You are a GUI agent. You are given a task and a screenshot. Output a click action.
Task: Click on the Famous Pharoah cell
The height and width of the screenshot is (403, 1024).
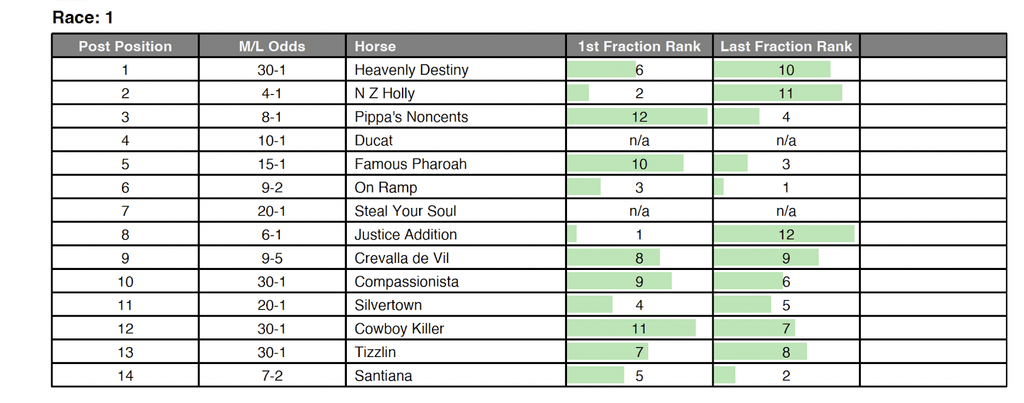[410, 164]
